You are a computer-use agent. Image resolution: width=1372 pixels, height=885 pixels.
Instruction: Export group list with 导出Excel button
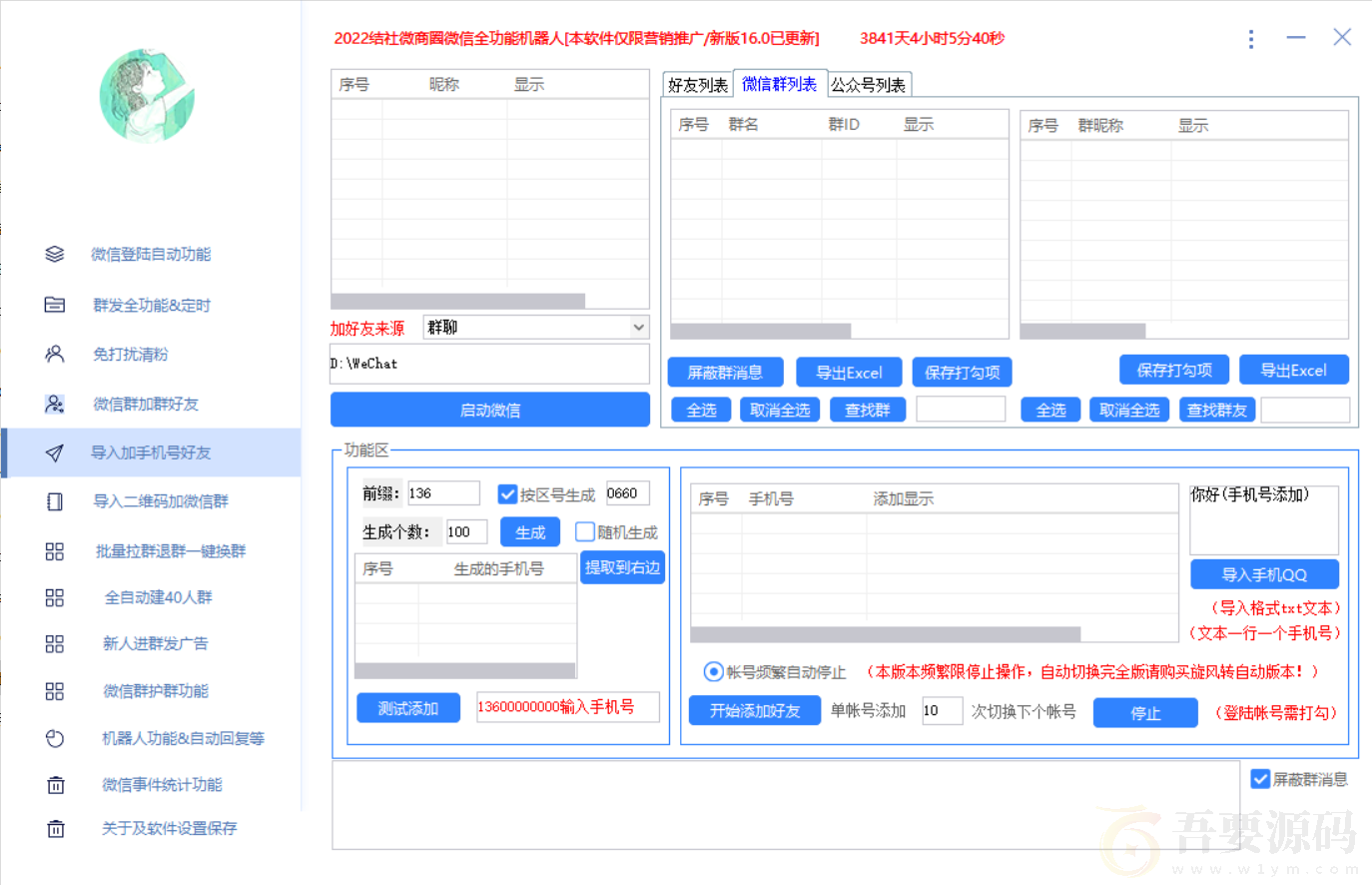[x=849, y=373]
